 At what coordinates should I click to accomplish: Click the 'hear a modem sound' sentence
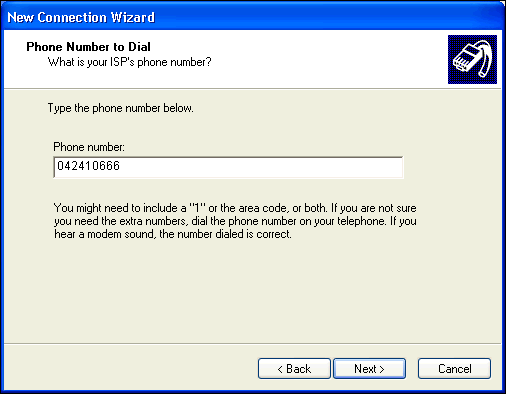tap(173, 234)
